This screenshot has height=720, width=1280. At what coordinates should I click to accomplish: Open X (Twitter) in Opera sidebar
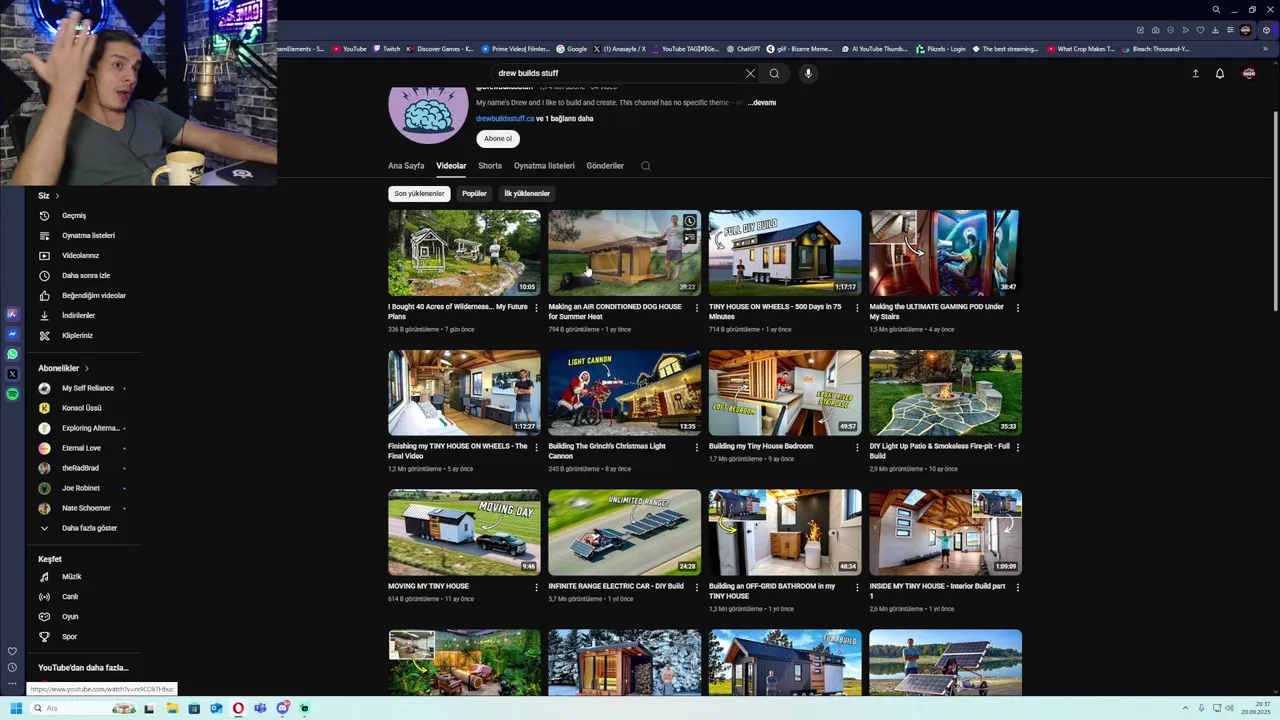(12, 374)
